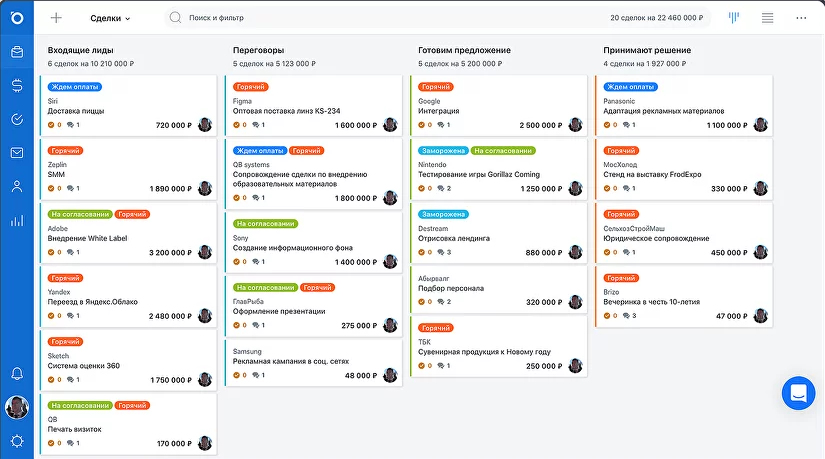Click comments icon on Отрисовка лендинга card
This screenshot has width=825, height=459.
[x=440, y=252]
